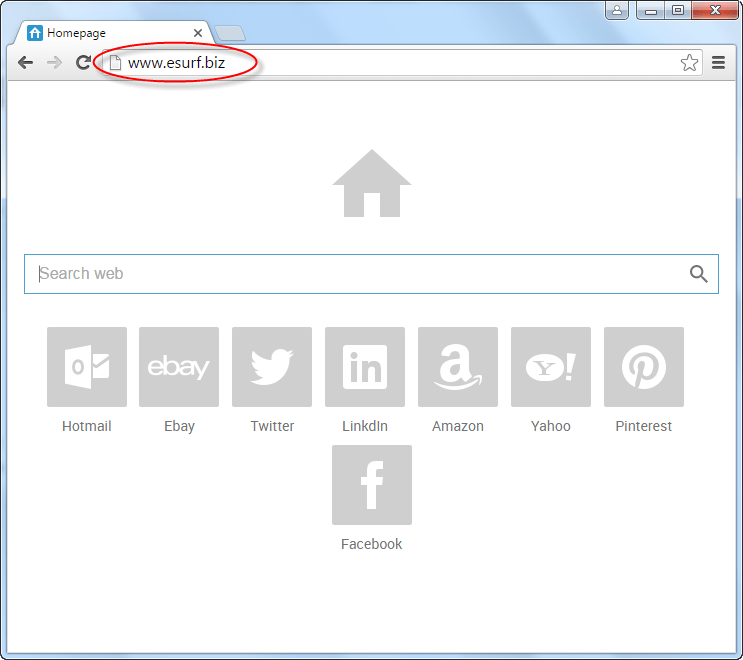
Task: Open a new tab
Action: pyautogui.click(x=230, y=33)
